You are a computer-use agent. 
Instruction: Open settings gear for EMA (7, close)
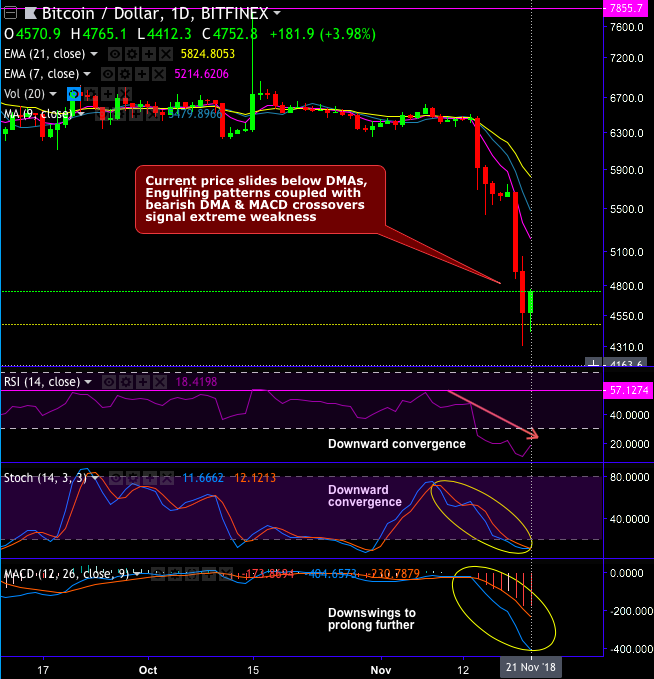[125, 74]
